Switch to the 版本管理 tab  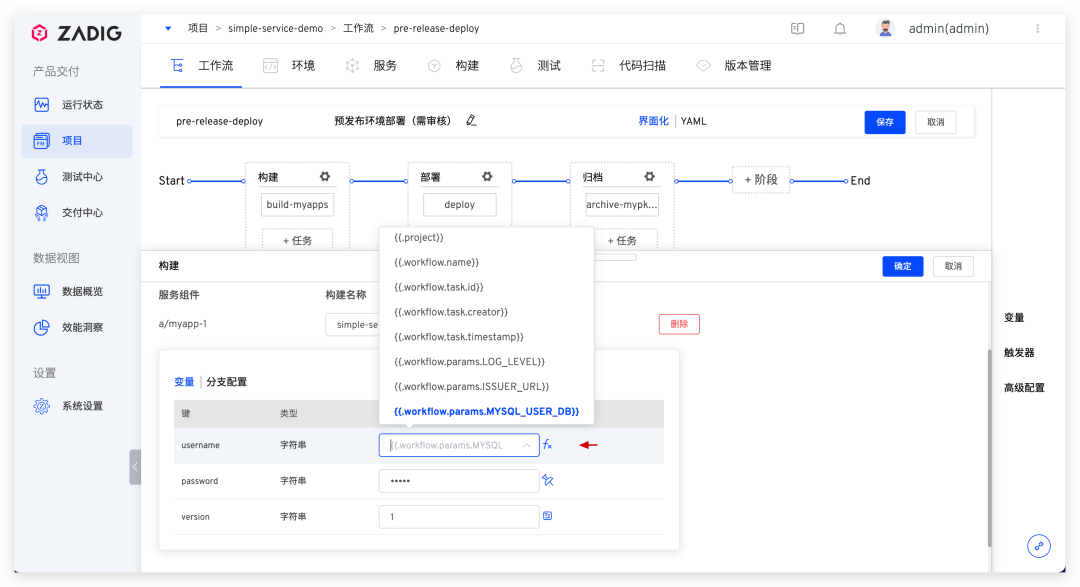734,65
